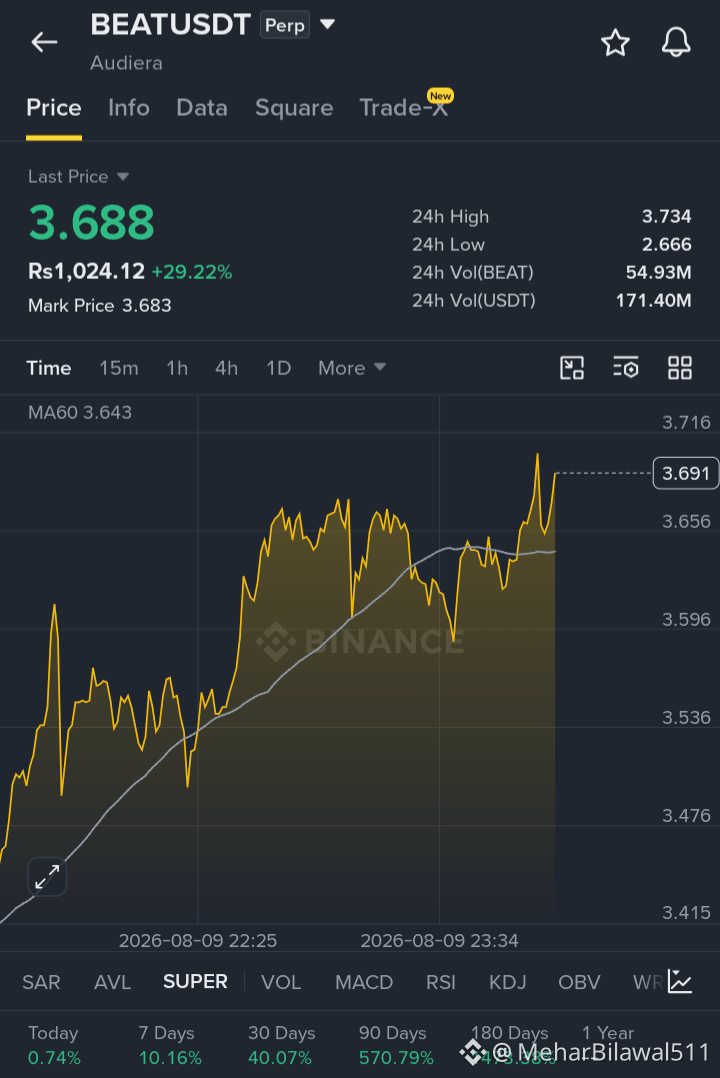Expand chart to fullscreen with arrows icon
The image size is (720, 1078).
point(47,877)
